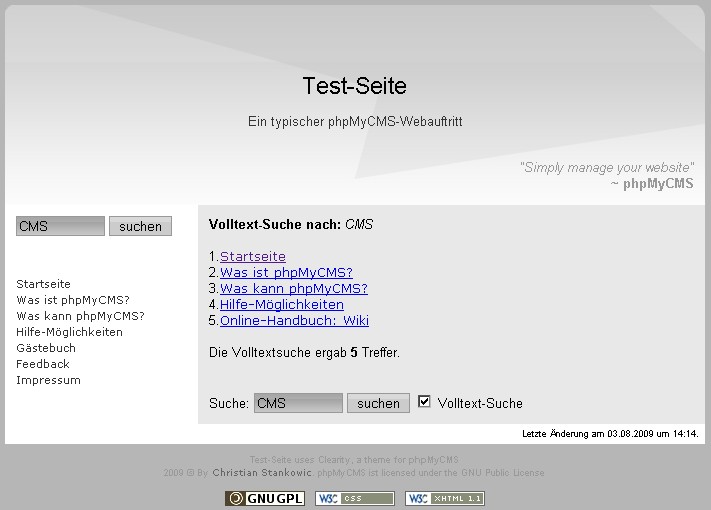This screenshot has height=510, width=711.
Task: Go to Hilfe-Möglichkeiten in sidebar menu
Action: click(x=69, y=332)
